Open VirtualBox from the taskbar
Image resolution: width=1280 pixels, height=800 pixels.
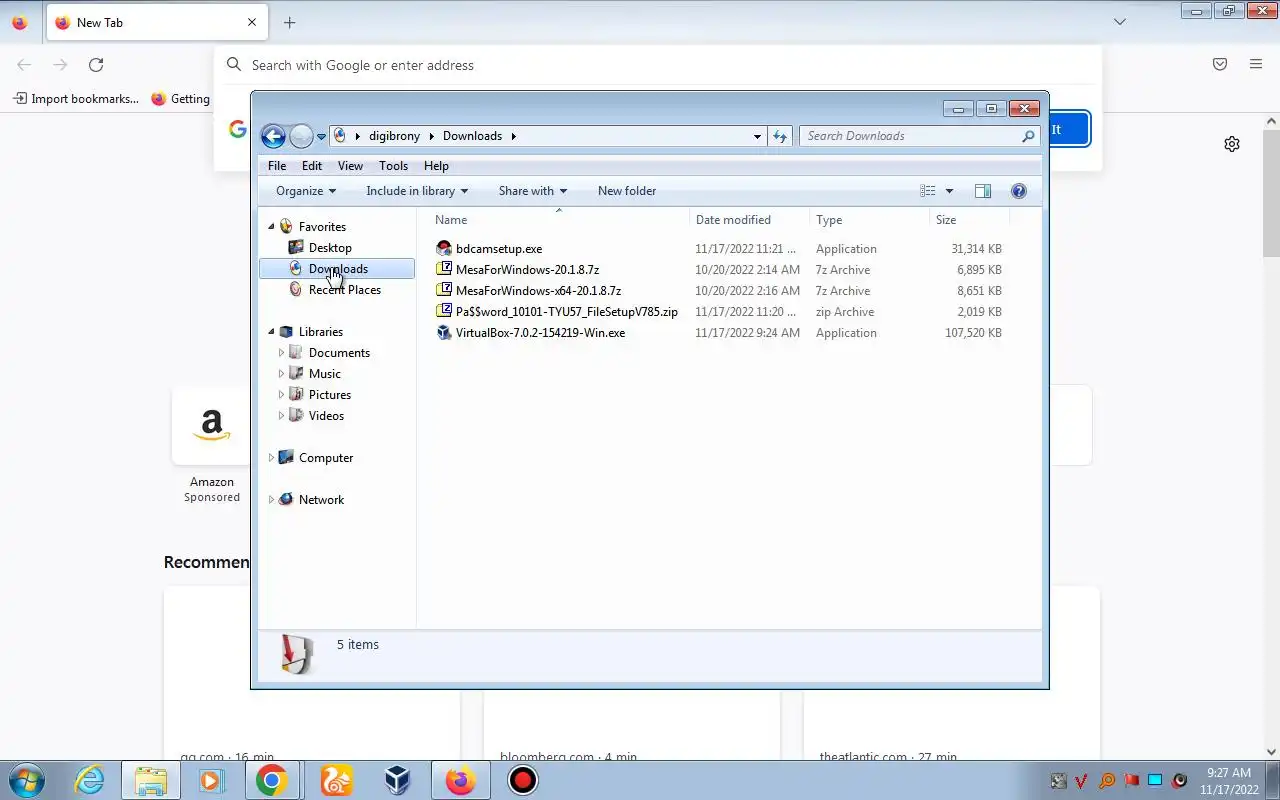(x=398, y=780)
